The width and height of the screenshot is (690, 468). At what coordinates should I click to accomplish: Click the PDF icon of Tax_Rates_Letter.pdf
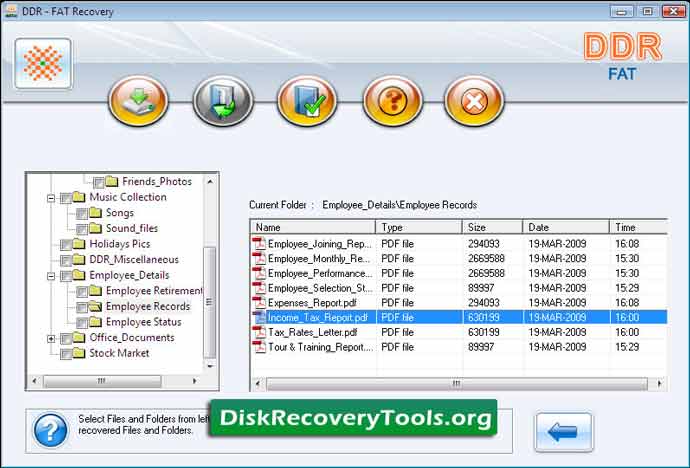[259, 332]
